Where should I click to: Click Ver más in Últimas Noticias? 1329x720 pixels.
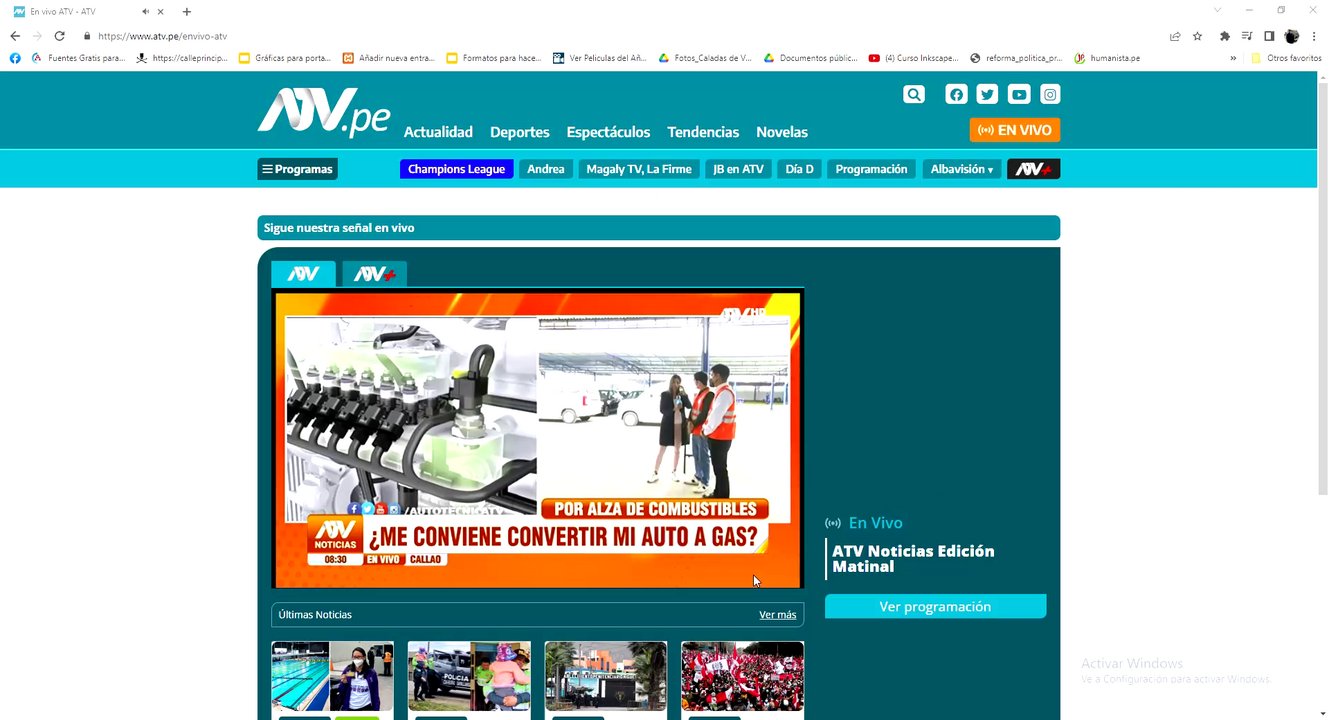click(x=777, y=614)
